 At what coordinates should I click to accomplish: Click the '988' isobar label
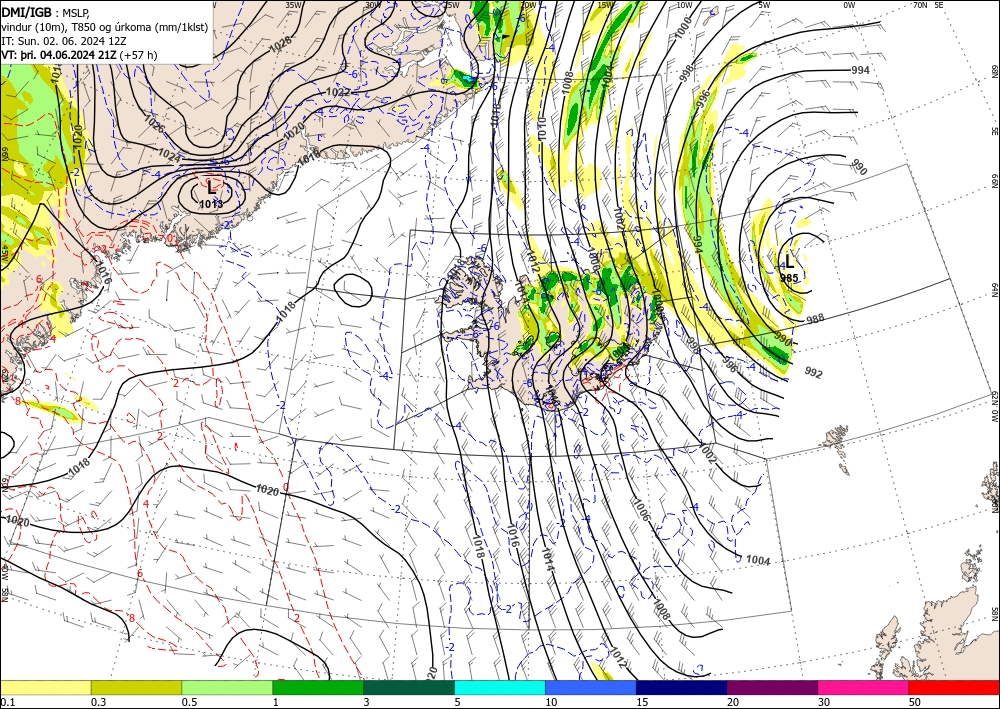coord(815,319)
